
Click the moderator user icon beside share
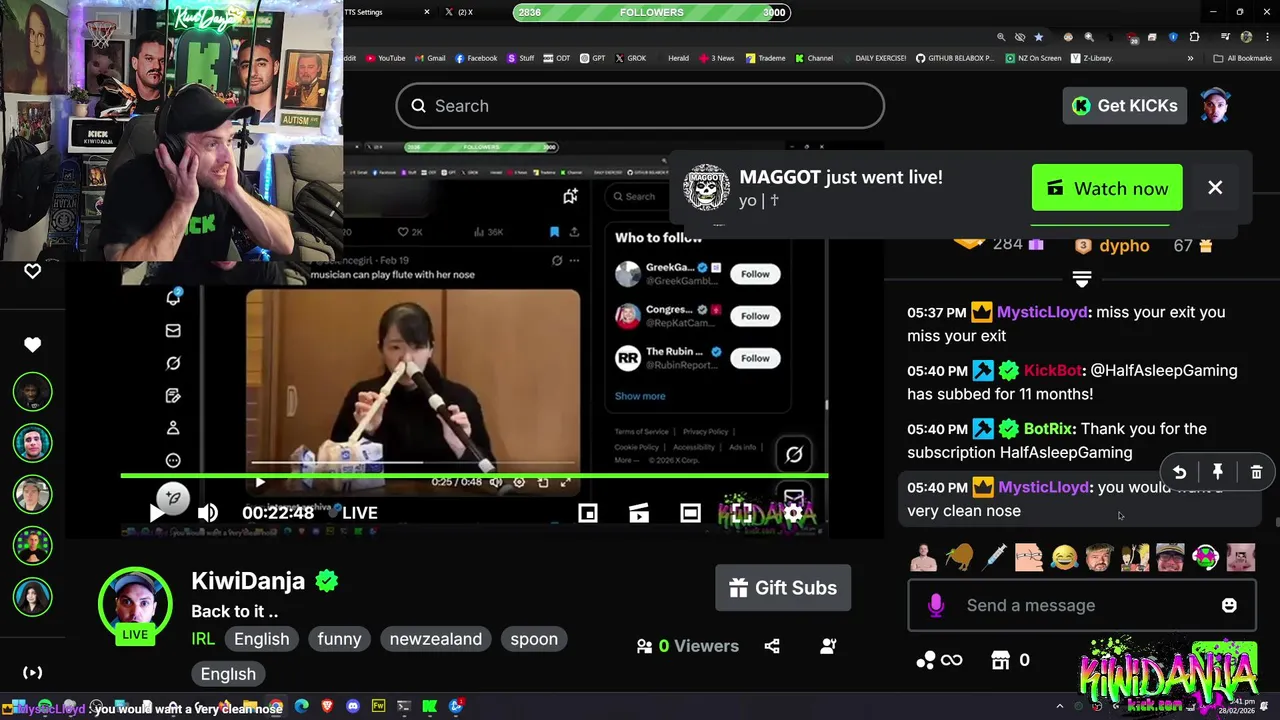(828, 646)
